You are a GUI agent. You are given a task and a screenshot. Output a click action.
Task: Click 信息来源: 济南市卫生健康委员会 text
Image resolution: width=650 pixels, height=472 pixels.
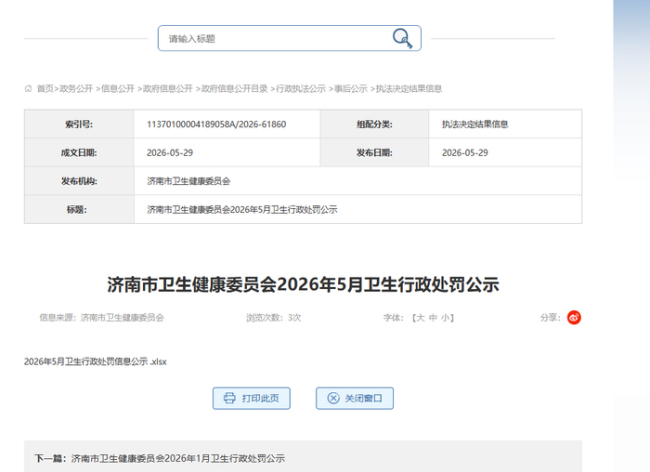102,318
